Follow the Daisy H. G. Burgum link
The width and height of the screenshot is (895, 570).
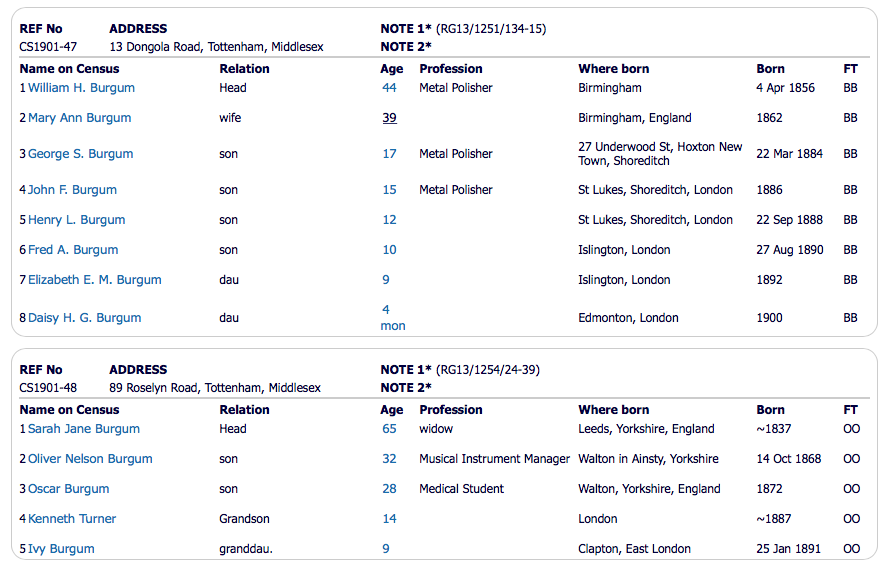click(84, 318)
